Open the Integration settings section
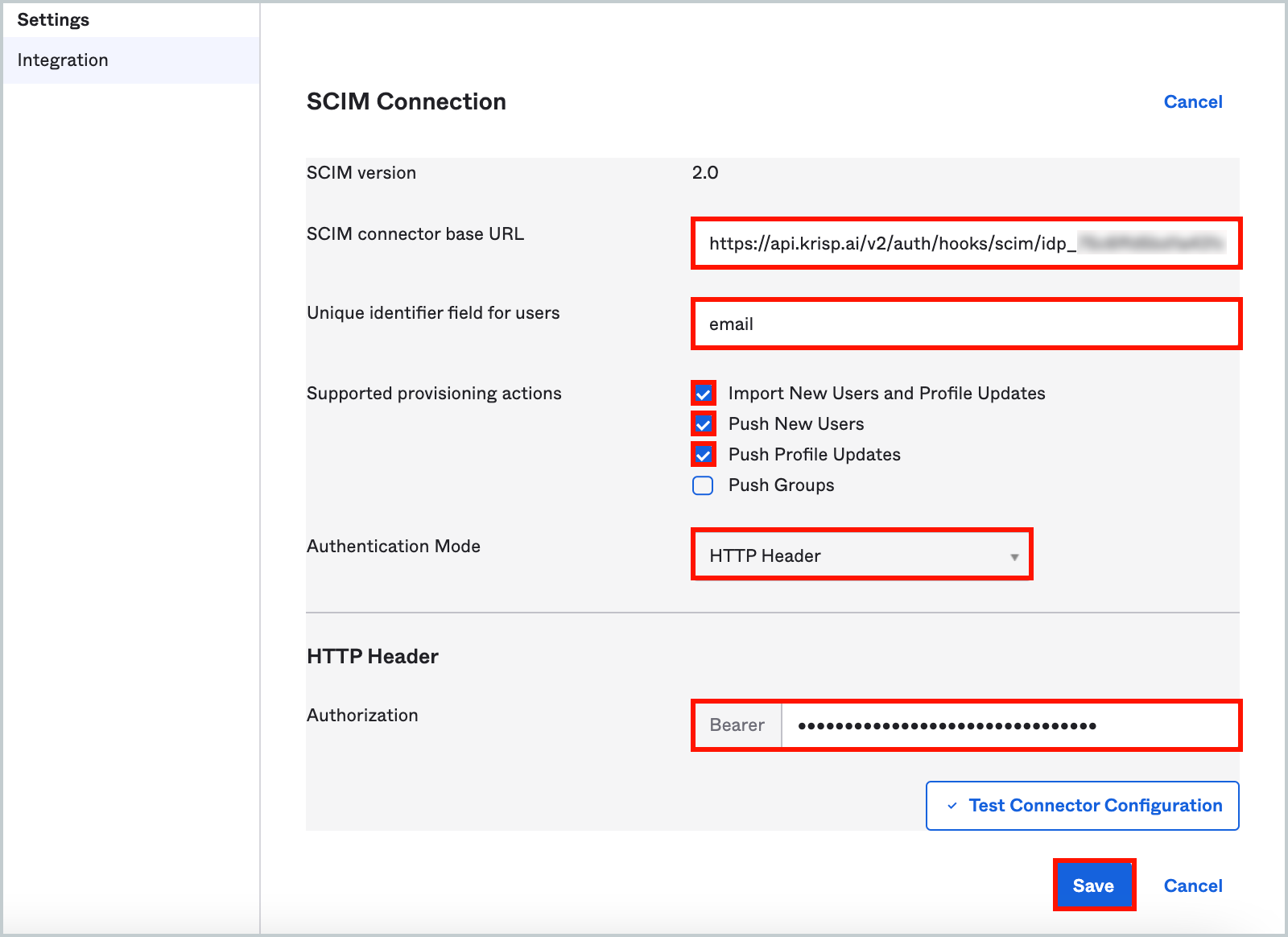The width and height of the screenshot is (1288, 937). click(63, 60)
